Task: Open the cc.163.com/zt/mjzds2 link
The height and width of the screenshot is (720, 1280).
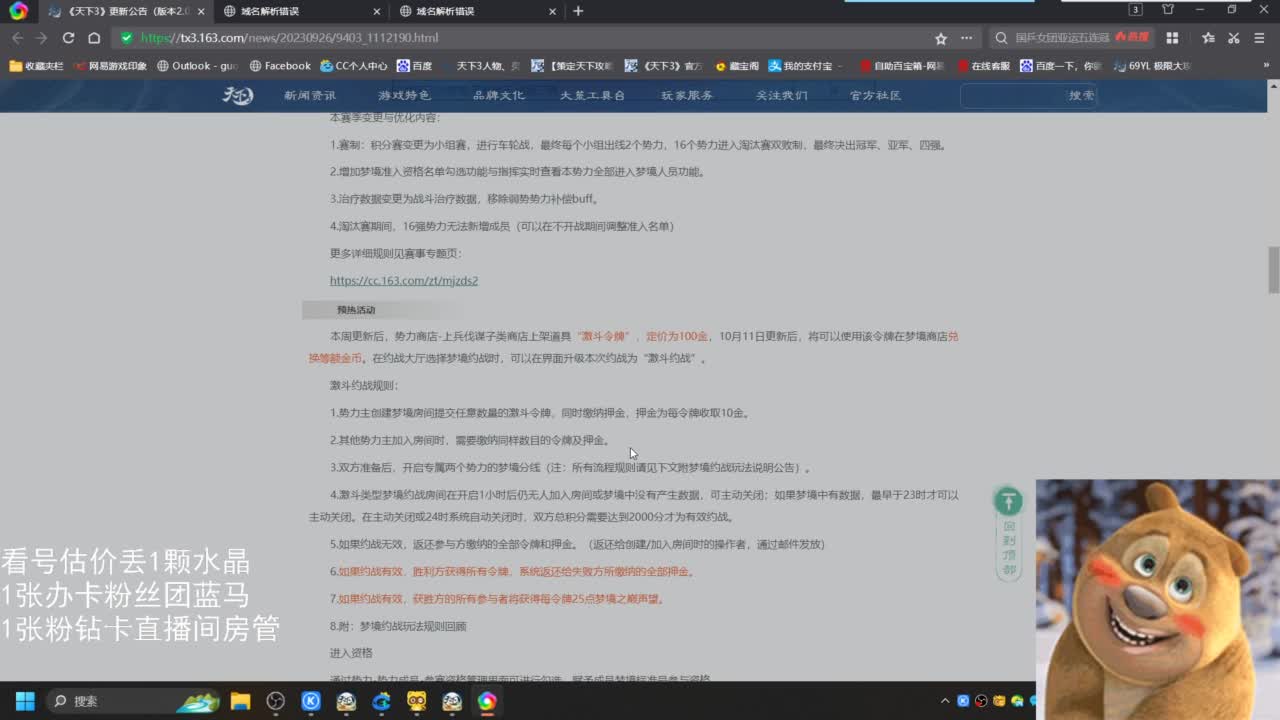Action: (x=404, y=280)
